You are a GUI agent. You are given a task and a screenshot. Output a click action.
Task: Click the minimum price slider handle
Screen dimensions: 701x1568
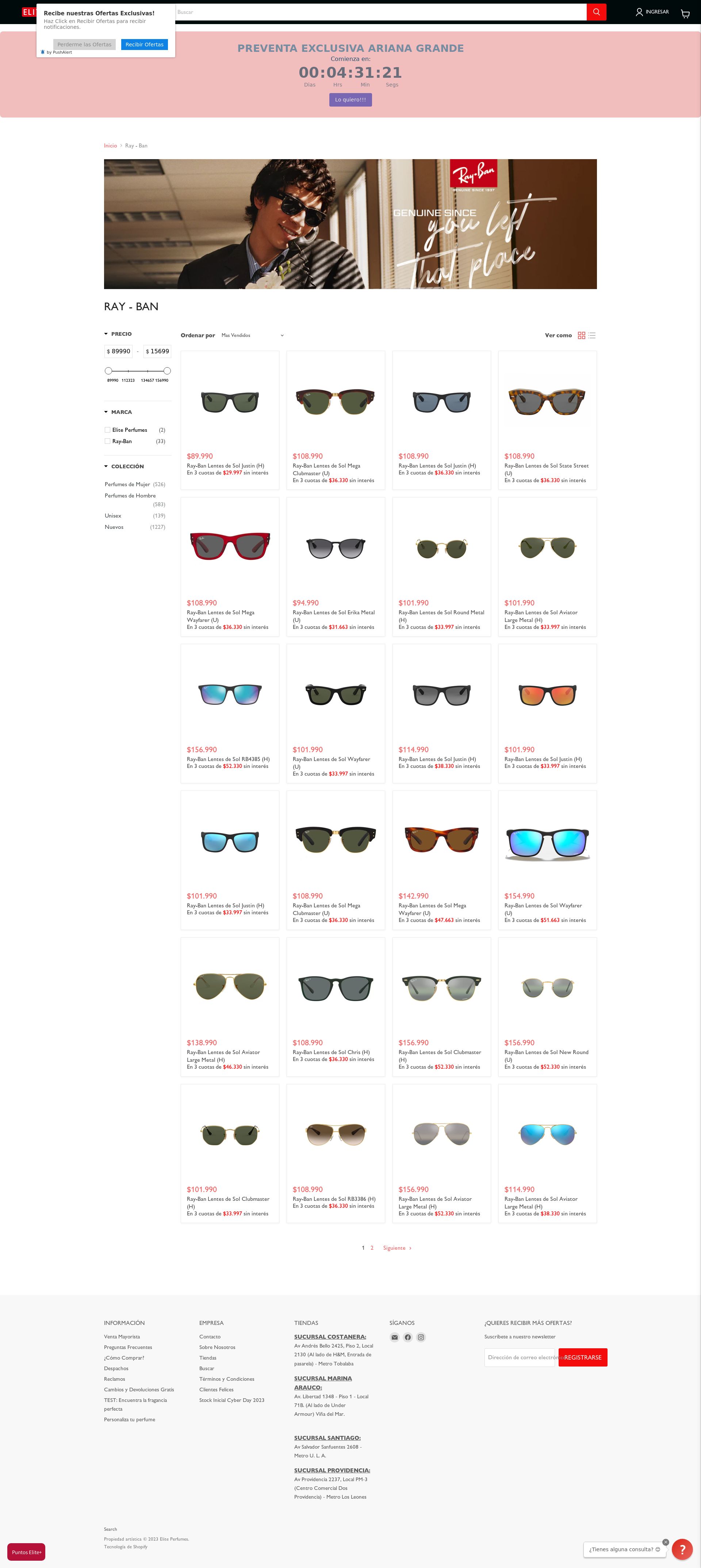108,371
